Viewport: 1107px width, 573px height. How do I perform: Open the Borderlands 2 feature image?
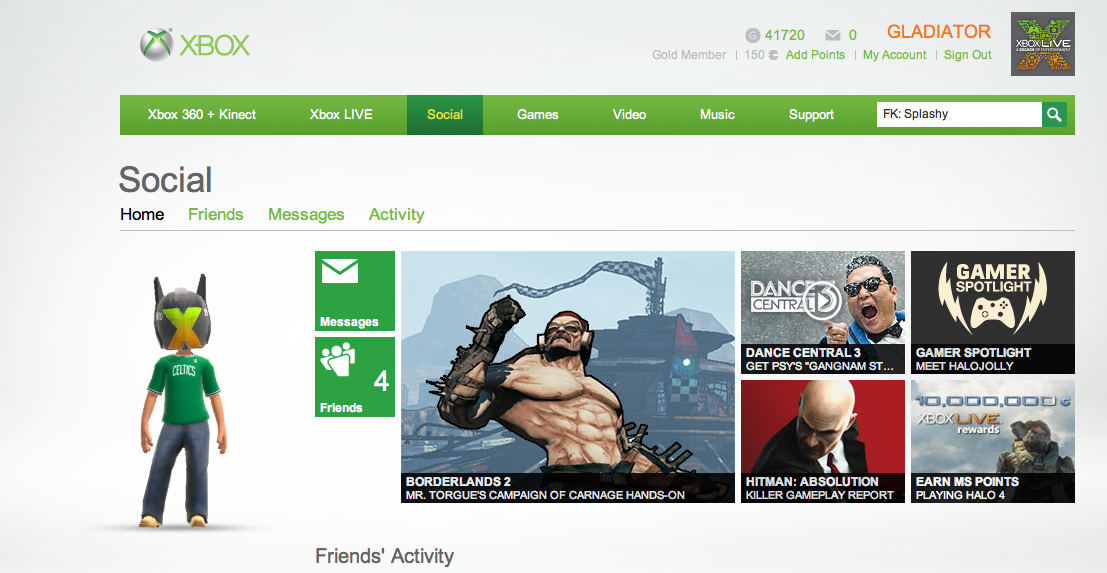click(568, 377)
